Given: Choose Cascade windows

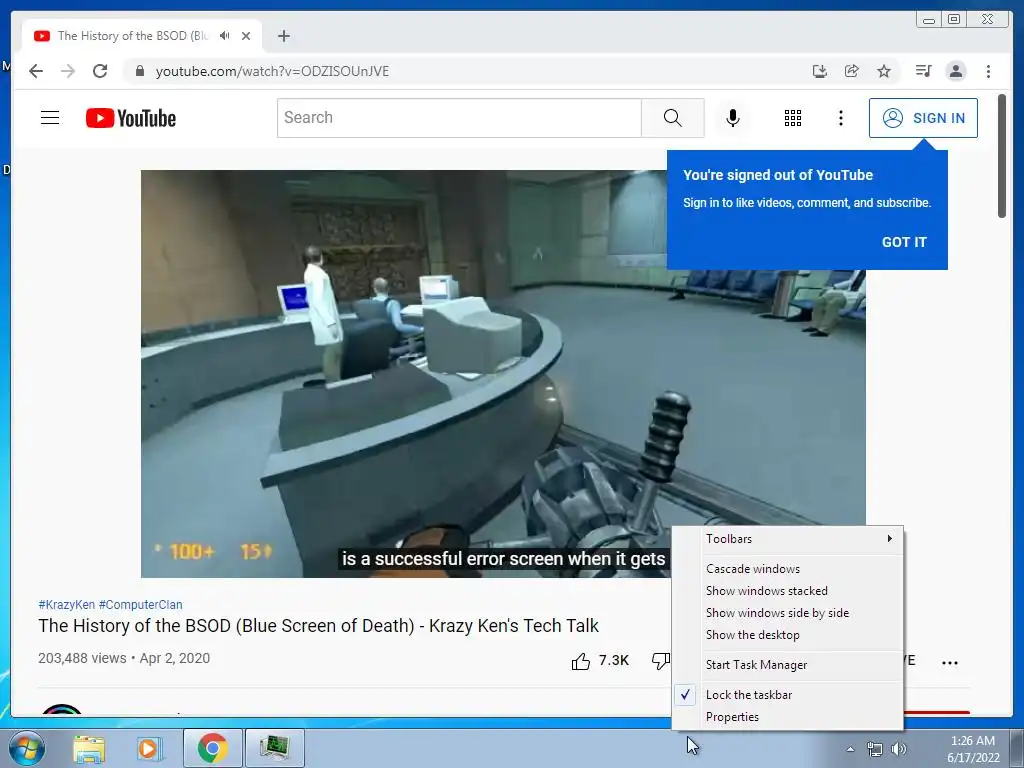Looking at the screenshot, I should tap(788, 569).
